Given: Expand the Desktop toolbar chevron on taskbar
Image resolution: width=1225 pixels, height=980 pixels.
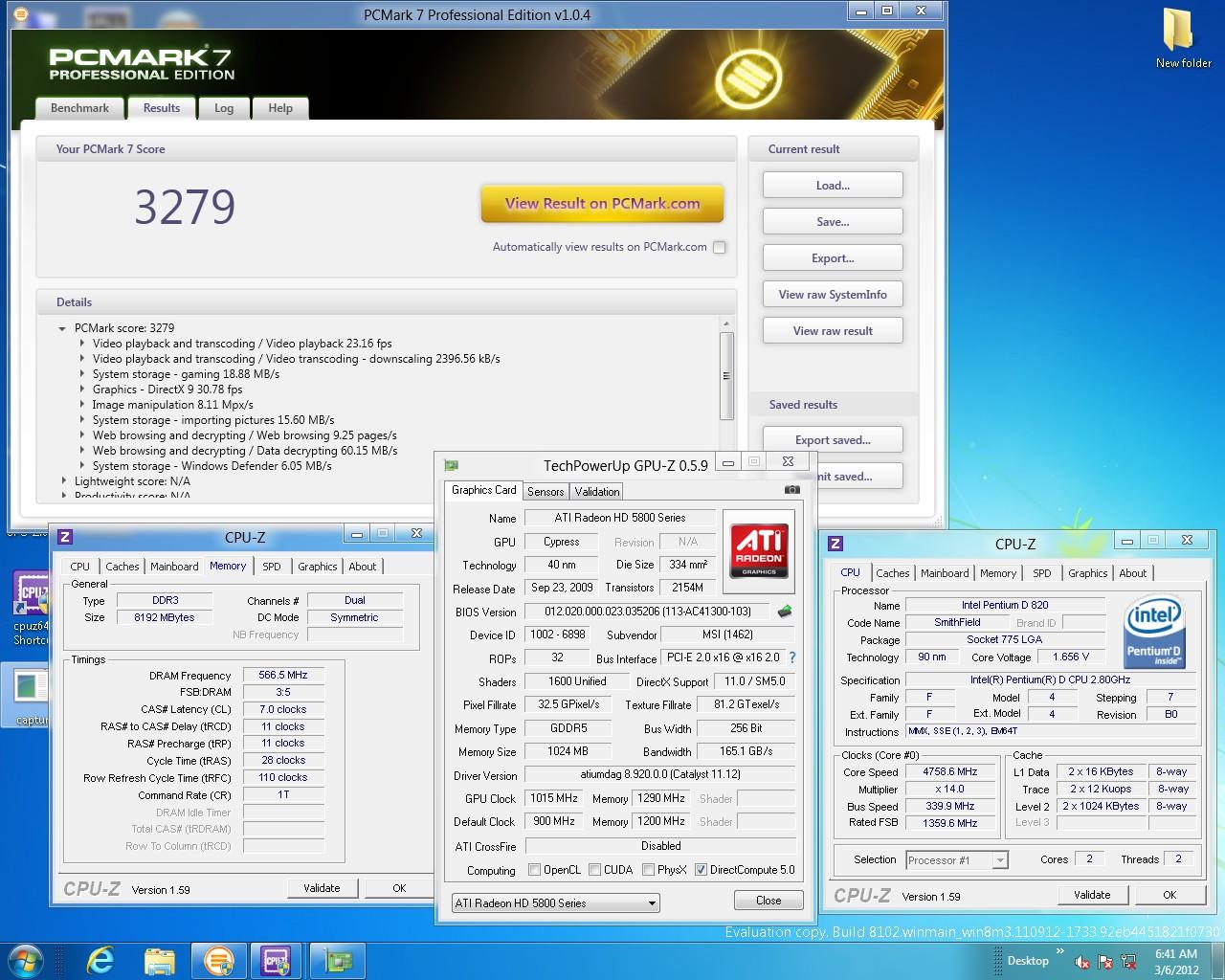Looking at the screenshot, I should point(1059,950).
